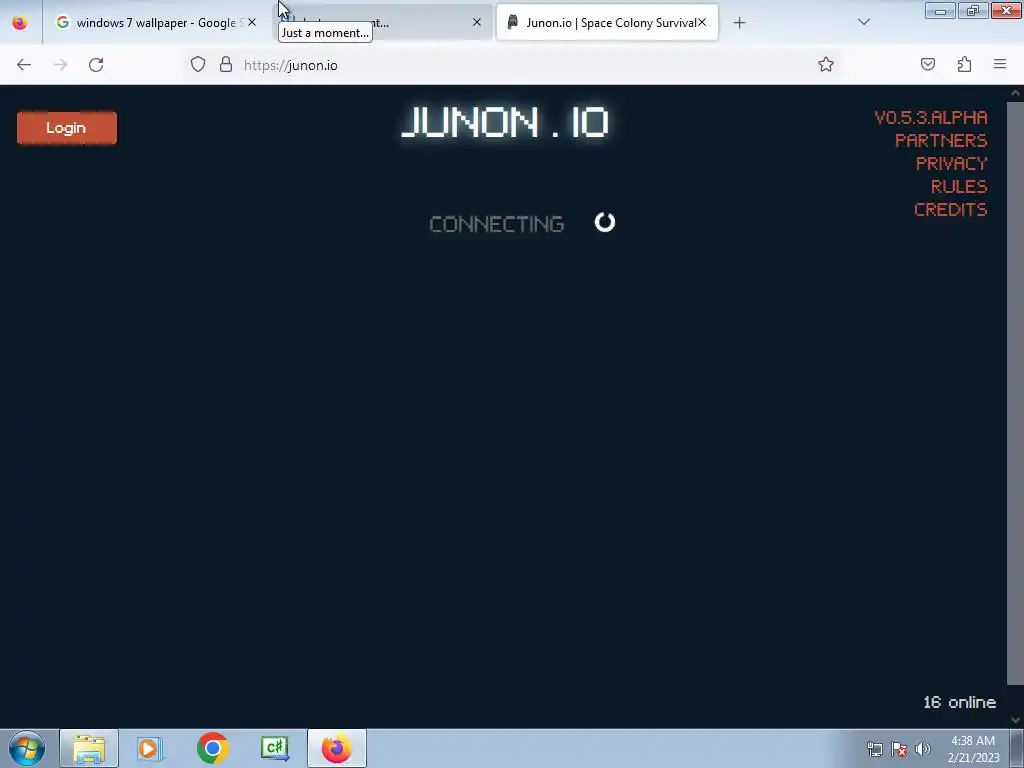Open Windows Explorer from the taskbar

89,748
